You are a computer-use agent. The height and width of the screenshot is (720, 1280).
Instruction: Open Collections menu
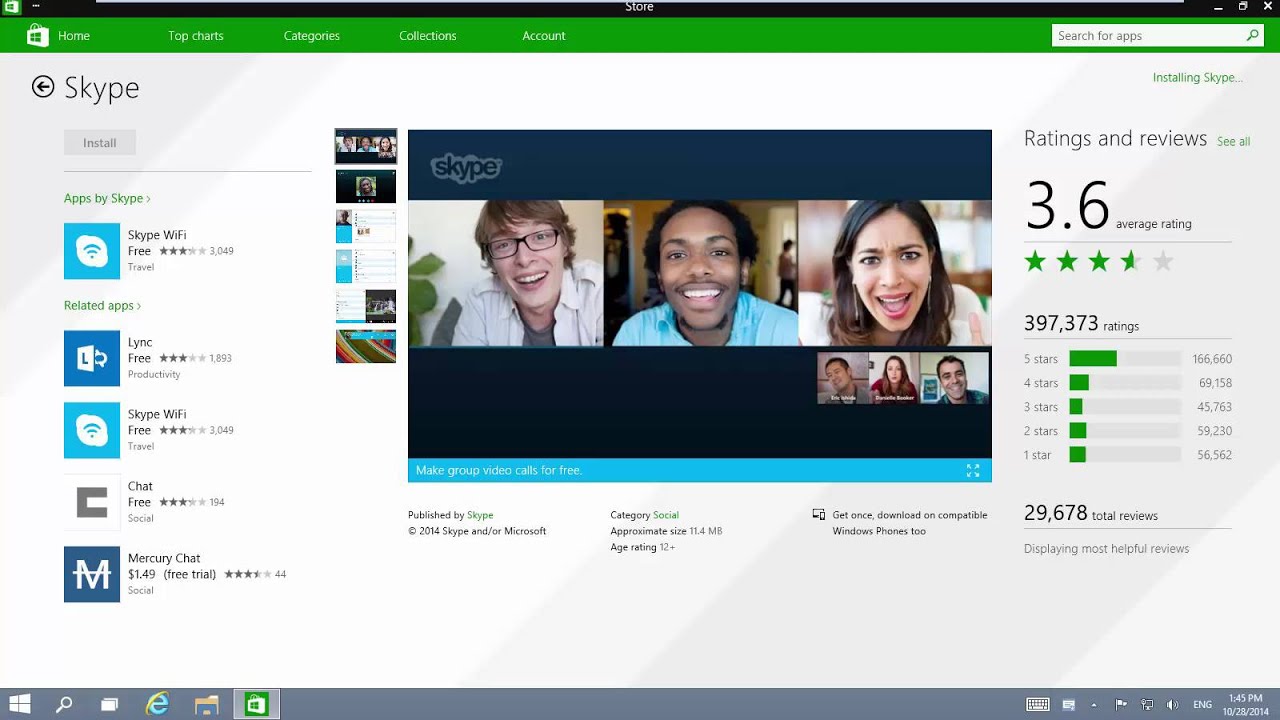(x=428, y=36)
